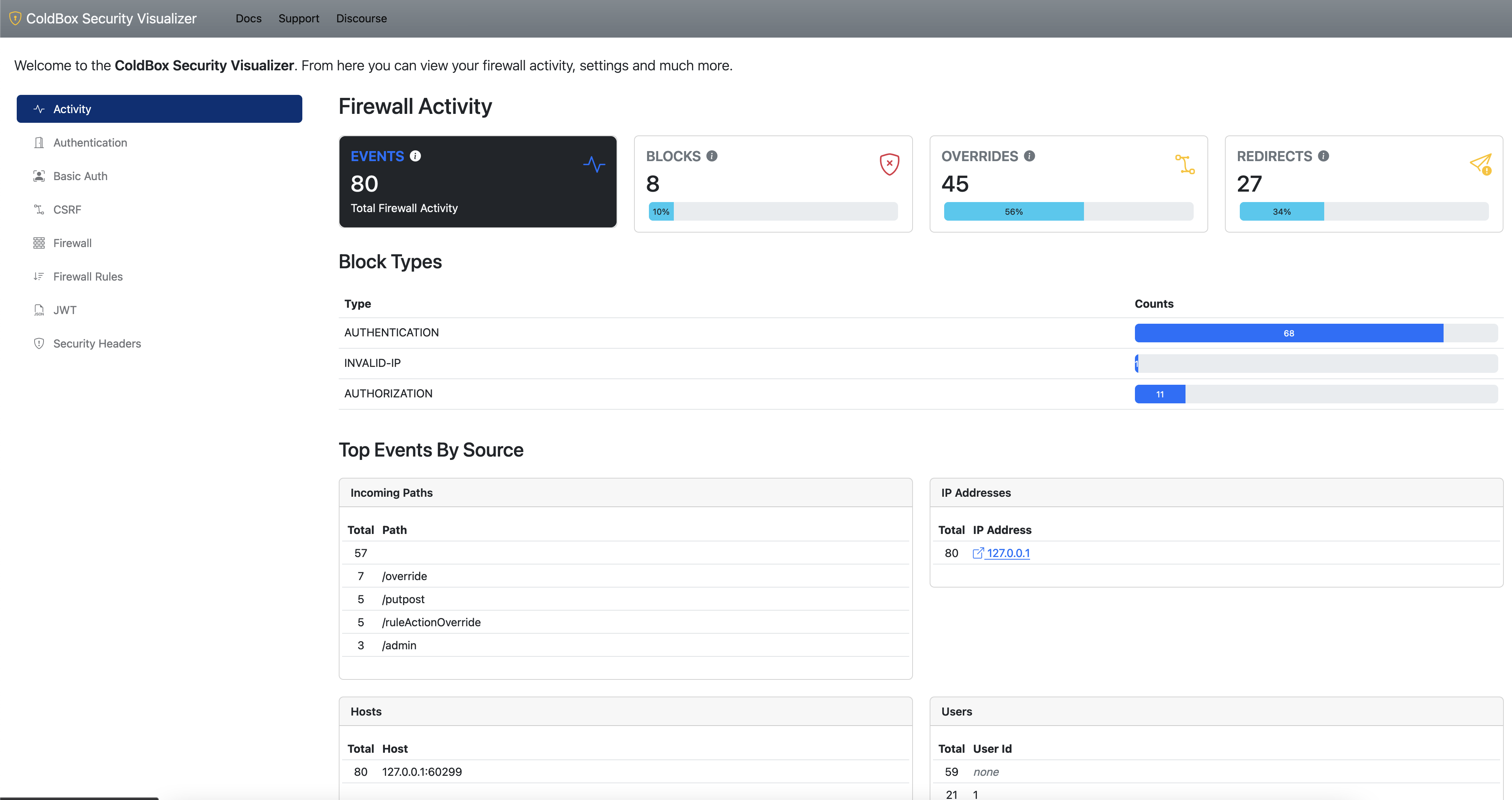Screen dimensions: 1512x800
Task: Select the Firewall sidebar item
Action: [72, 243]
